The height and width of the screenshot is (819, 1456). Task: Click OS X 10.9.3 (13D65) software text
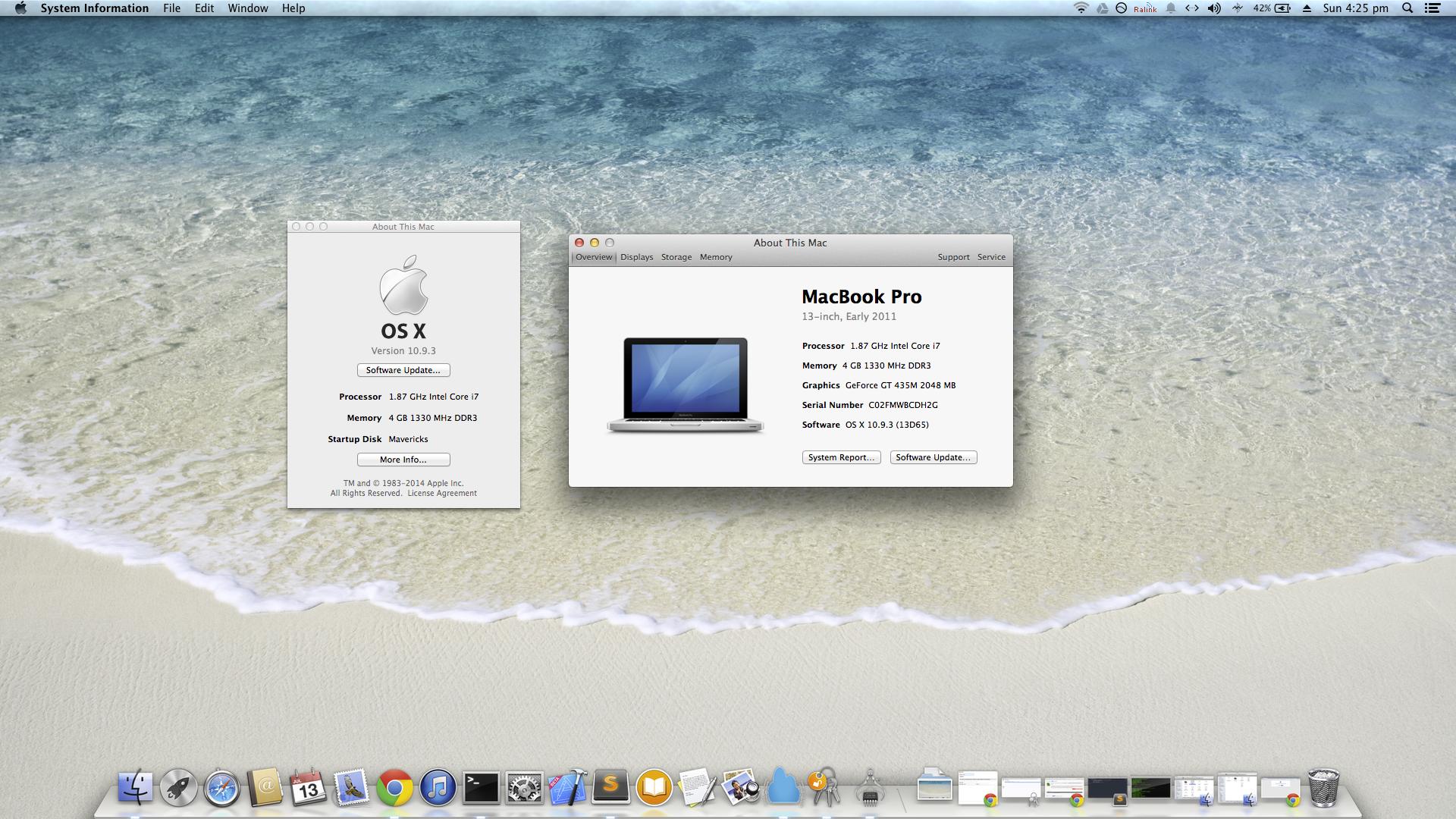pos(886,425)
